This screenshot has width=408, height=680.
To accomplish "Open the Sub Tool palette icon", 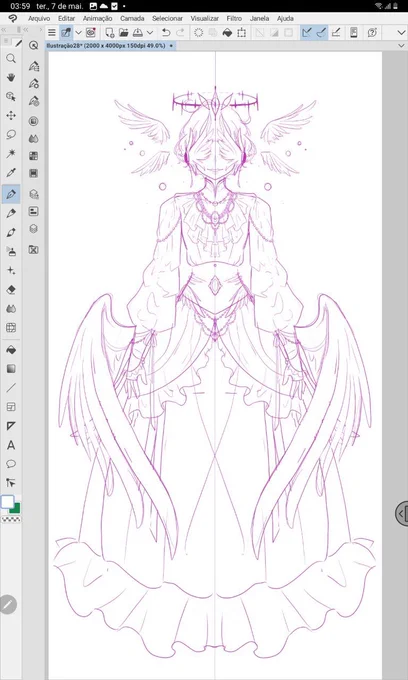I will 33,66.
